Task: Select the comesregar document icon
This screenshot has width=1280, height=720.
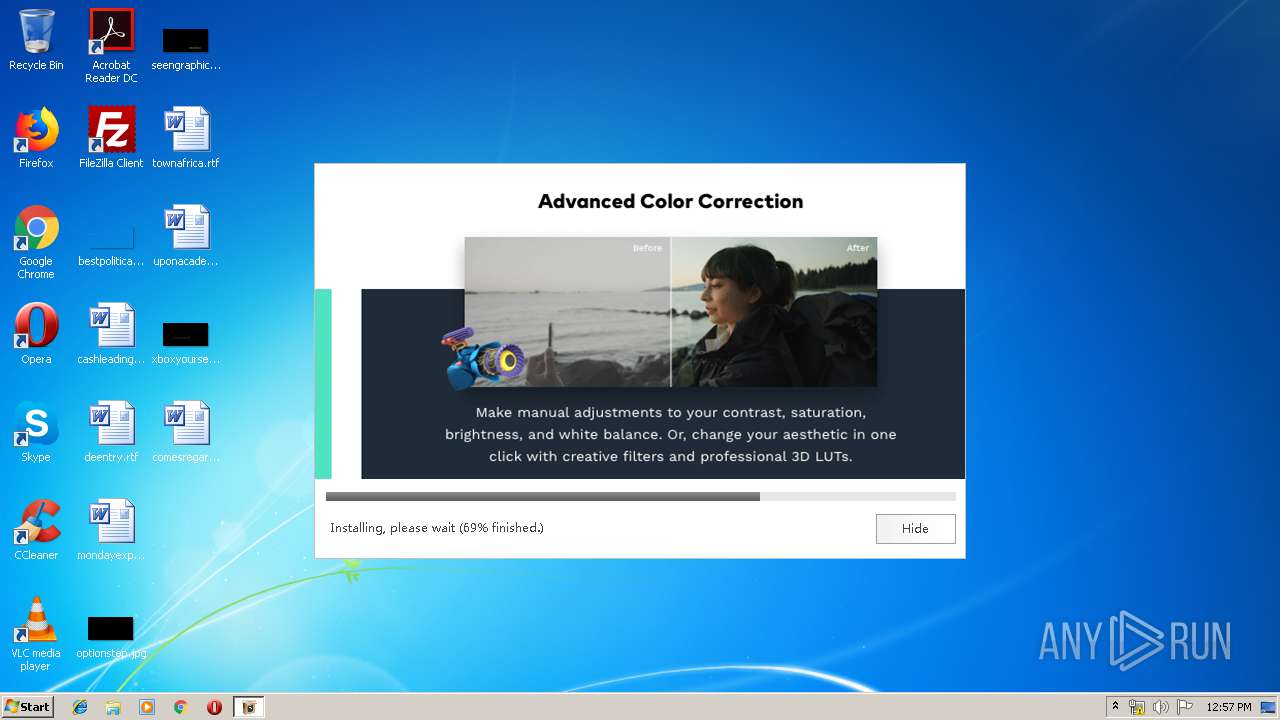Action: 186,432
